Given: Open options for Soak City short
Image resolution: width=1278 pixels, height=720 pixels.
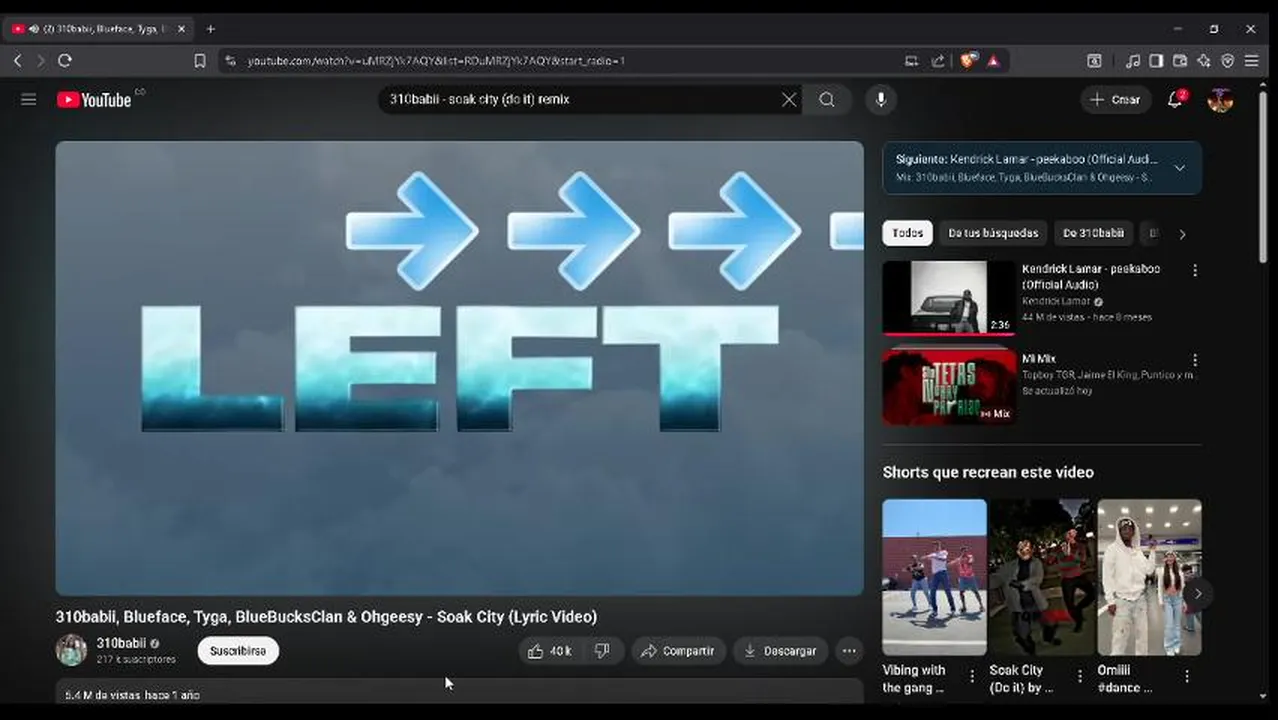Looking at the screenshot, I should [1079, 677].
